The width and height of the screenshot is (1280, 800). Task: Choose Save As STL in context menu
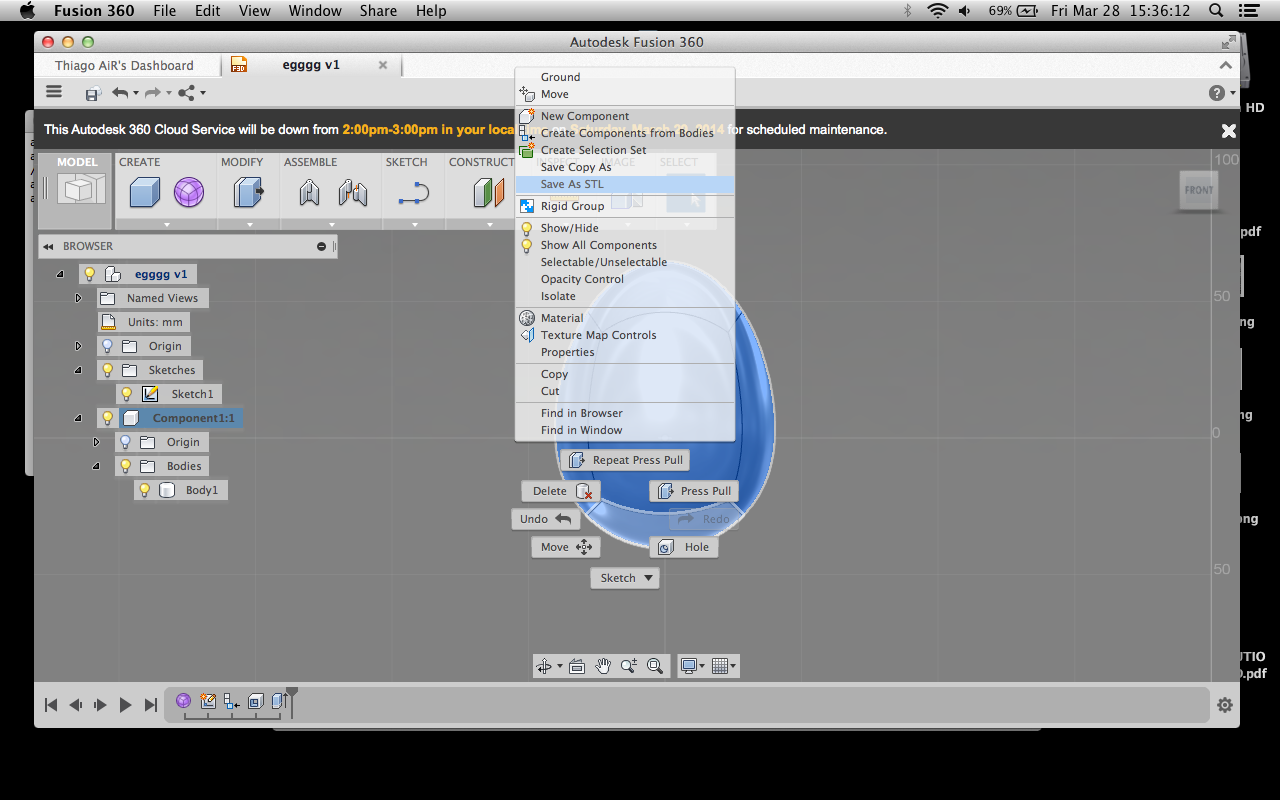tap(625, 185)
